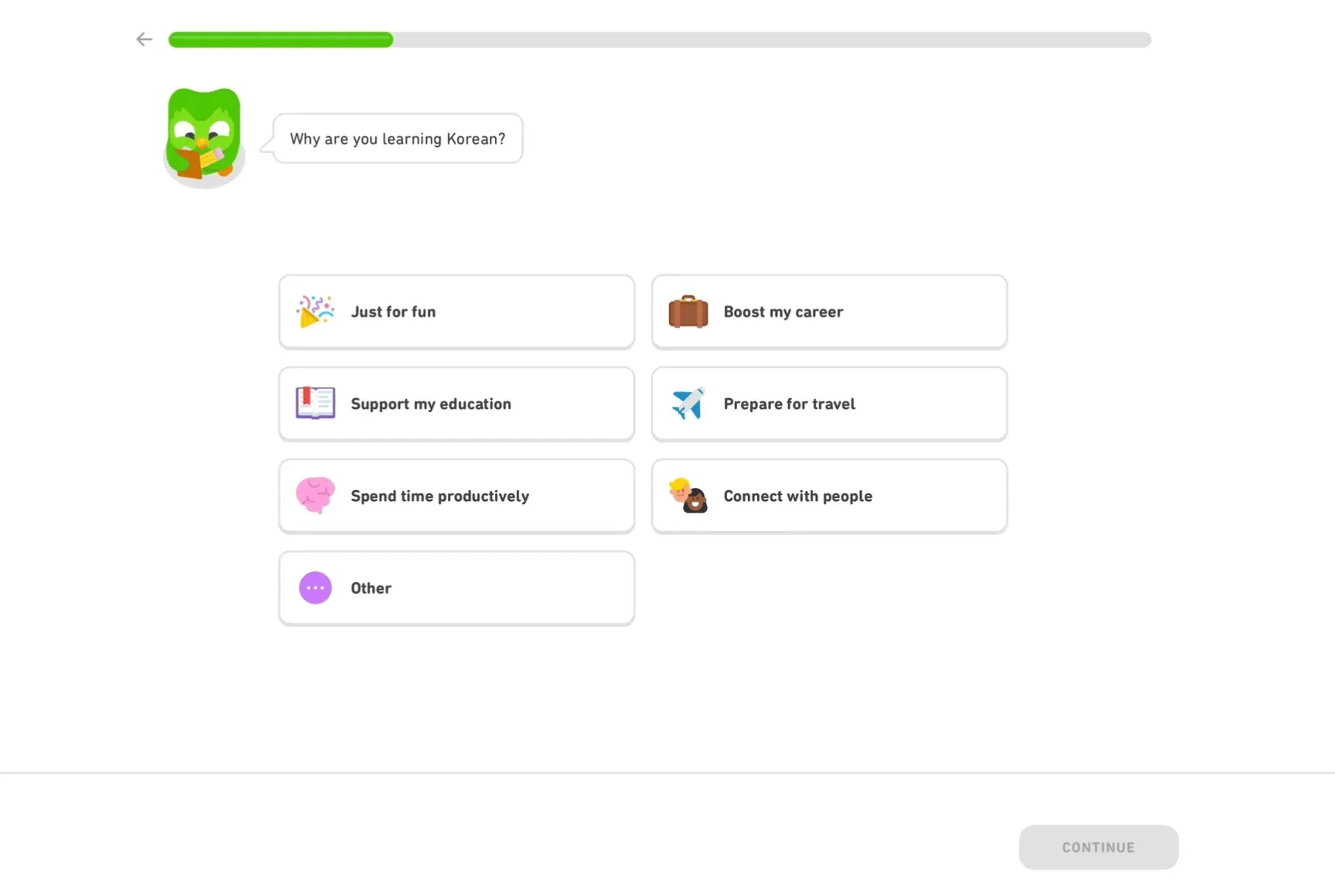Choose "Spend time productively" label
The height and width of the screenshot is (896, 1335).
(439, 496)
